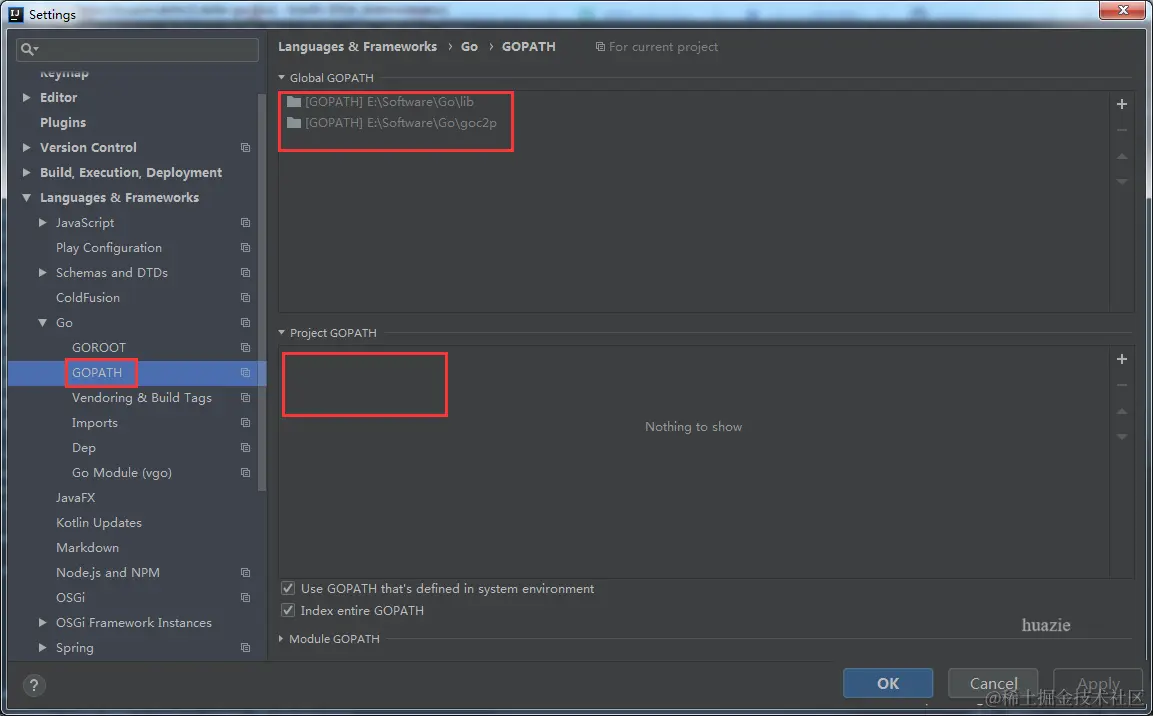Expand the Spring settings node

(x=43, y=647)
